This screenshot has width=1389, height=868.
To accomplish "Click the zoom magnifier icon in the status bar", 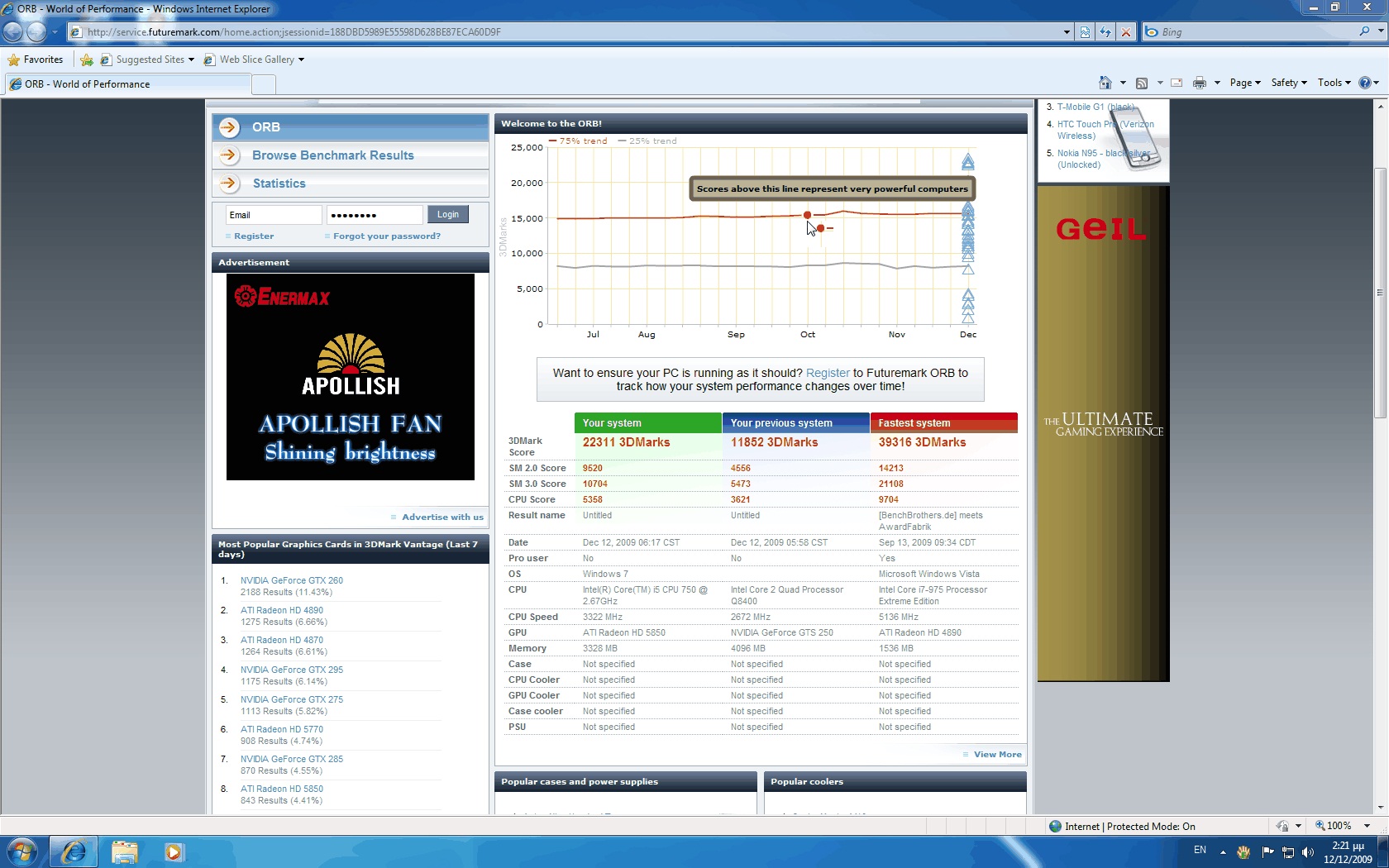I will coord(1320,826).
